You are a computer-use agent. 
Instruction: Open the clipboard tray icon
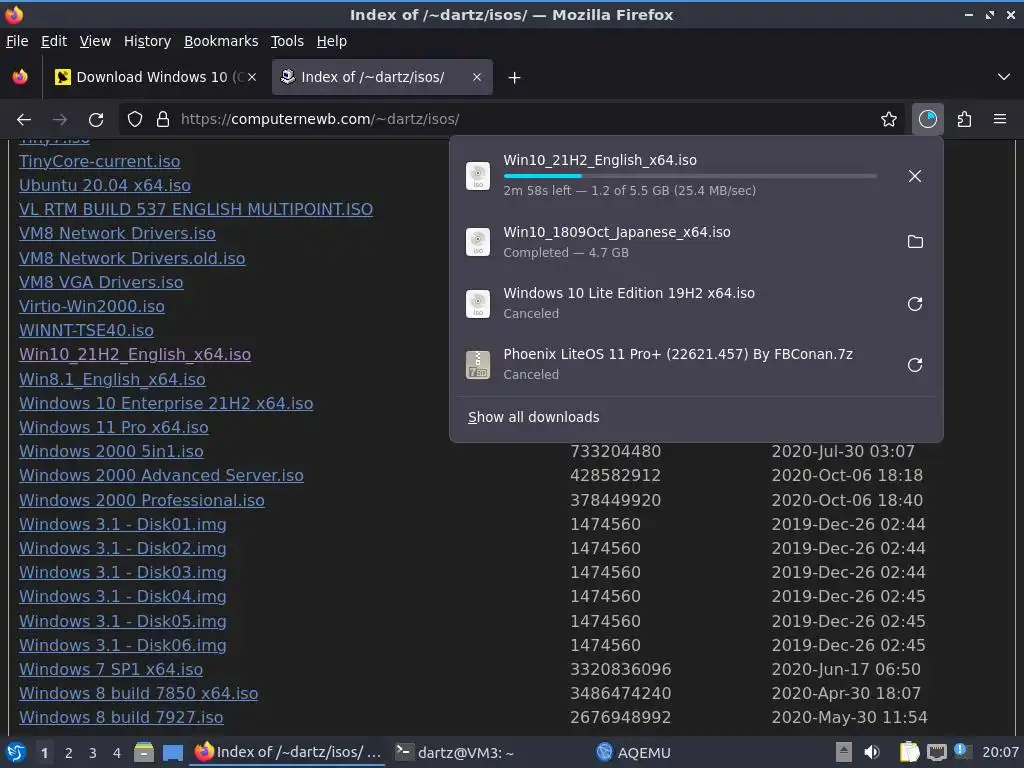tap(908, 752)
